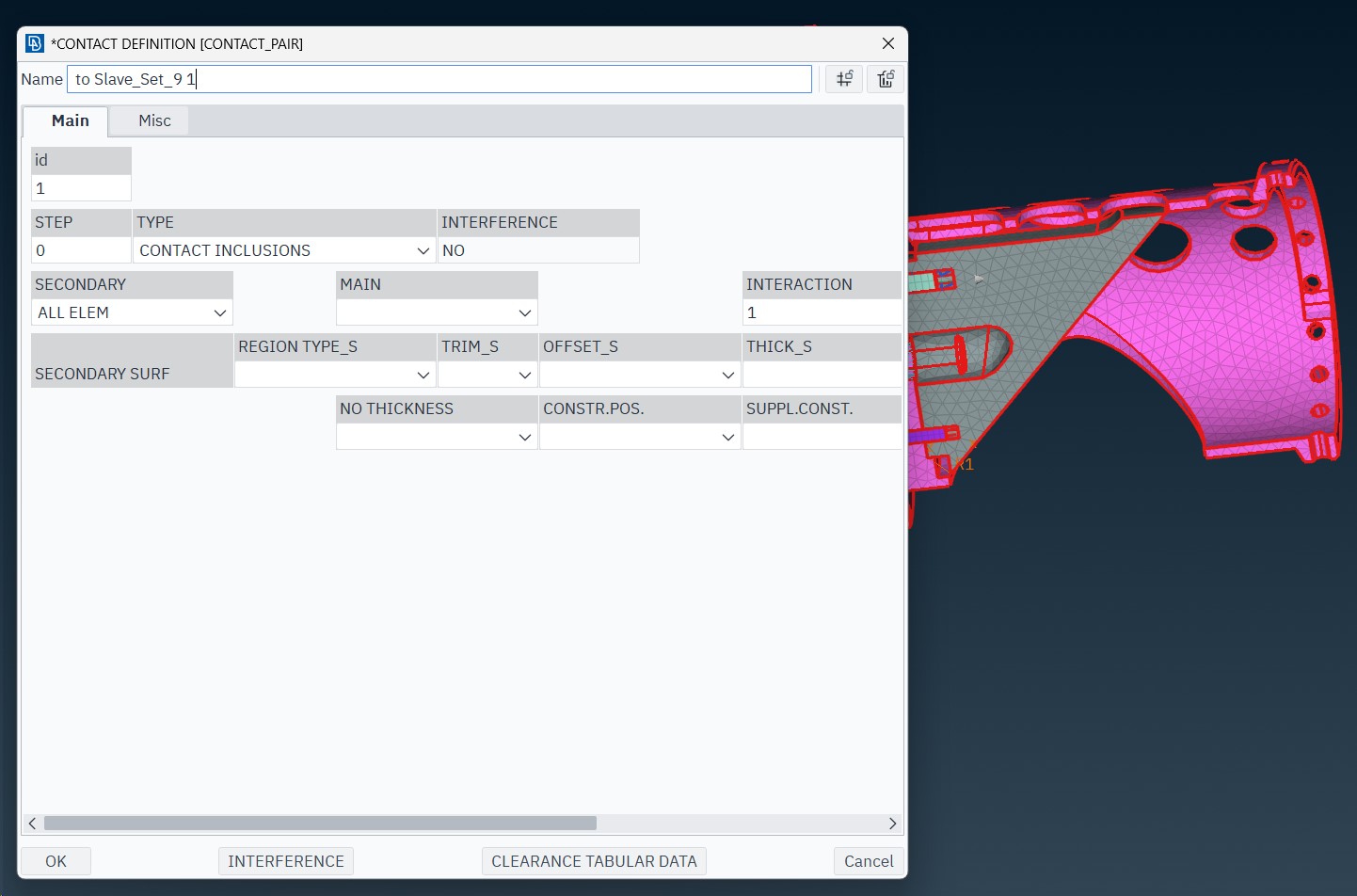This screenshot has width=1357, height=896.
Task: Close the Contact Definition dialog
Action: pyautogui.click(x=887, y=43)
